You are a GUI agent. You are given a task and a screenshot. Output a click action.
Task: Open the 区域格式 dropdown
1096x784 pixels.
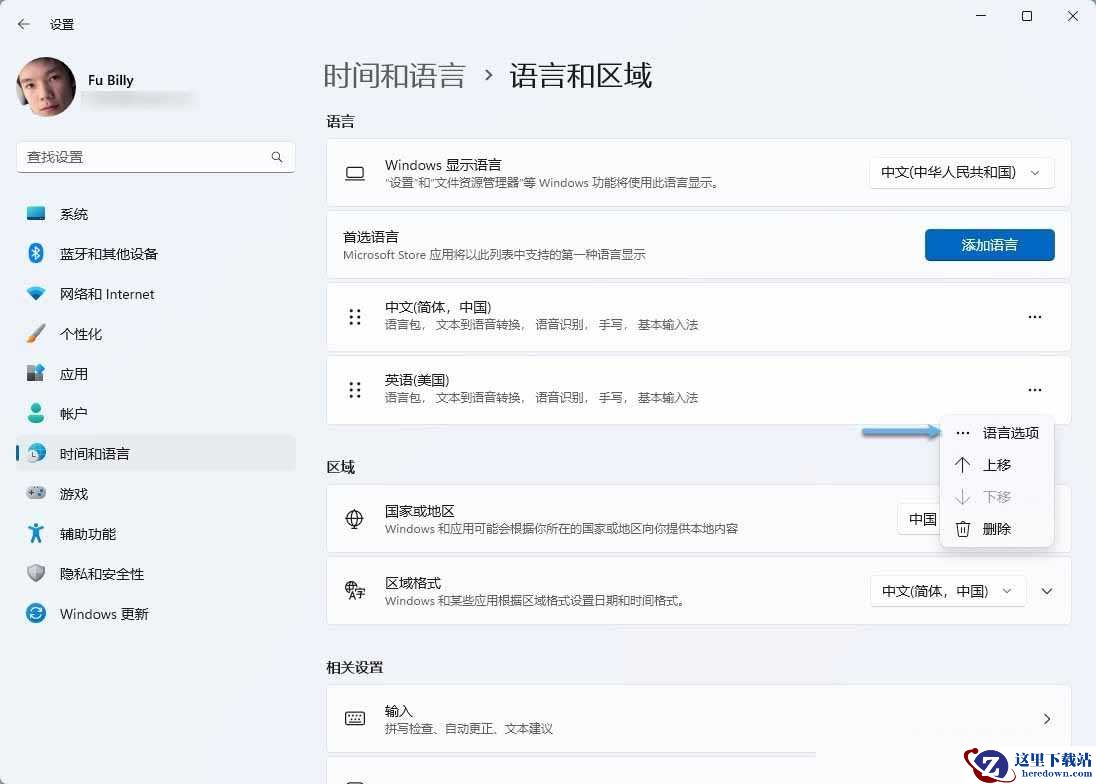[x=947, y=591]
